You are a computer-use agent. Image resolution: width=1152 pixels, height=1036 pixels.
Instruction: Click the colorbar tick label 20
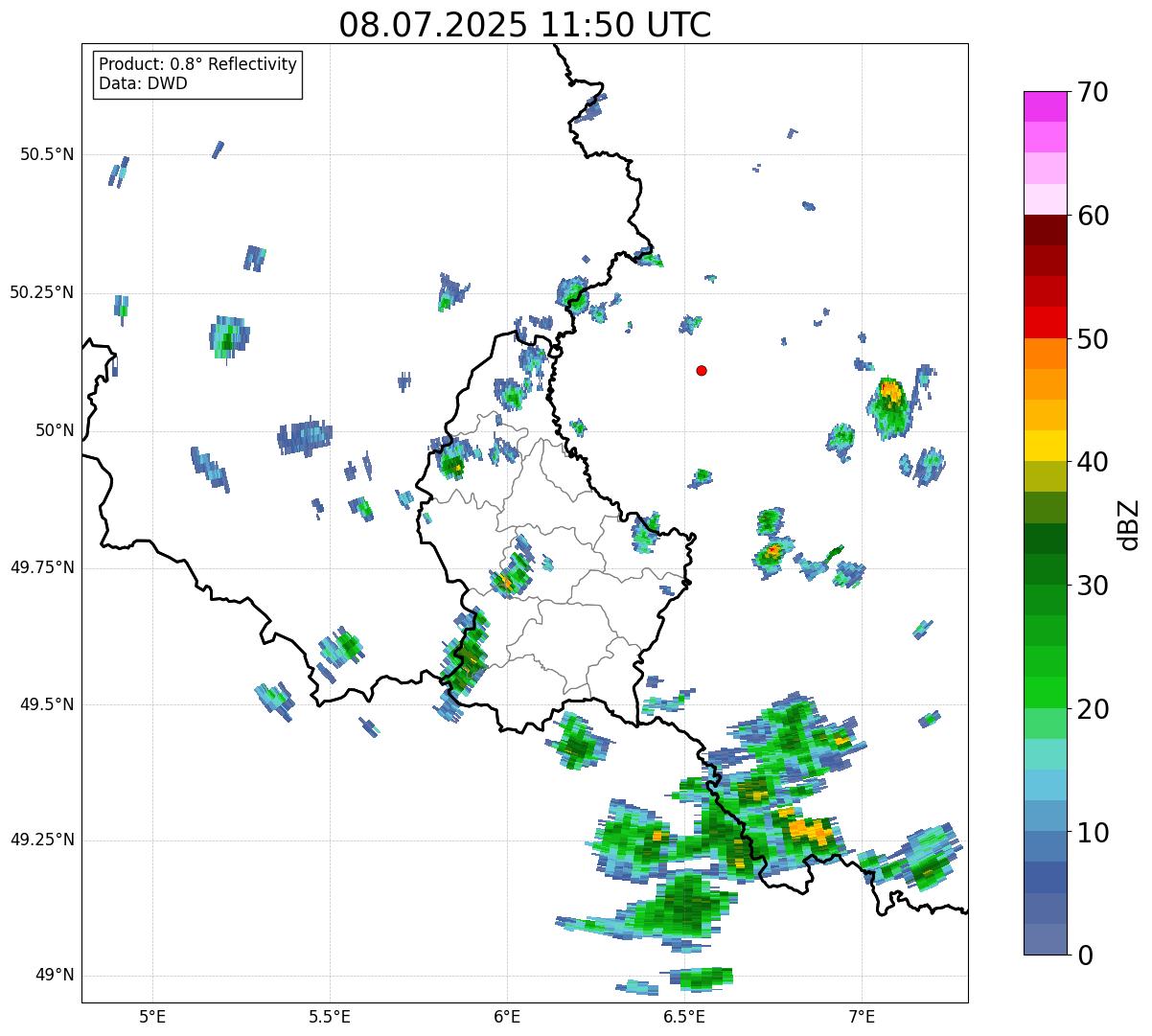(x=1093, y=709)
